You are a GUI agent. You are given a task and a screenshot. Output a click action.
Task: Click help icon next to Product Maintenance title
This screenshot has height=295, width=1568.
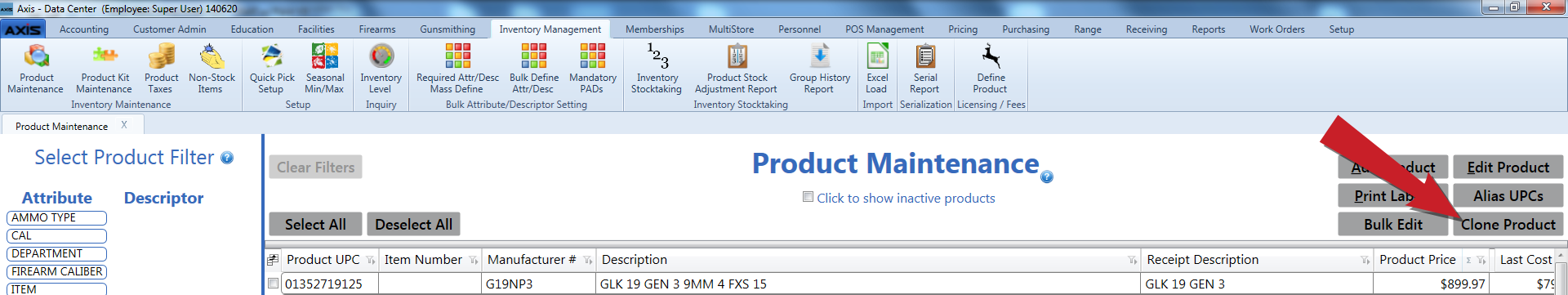click(1047, 177)
